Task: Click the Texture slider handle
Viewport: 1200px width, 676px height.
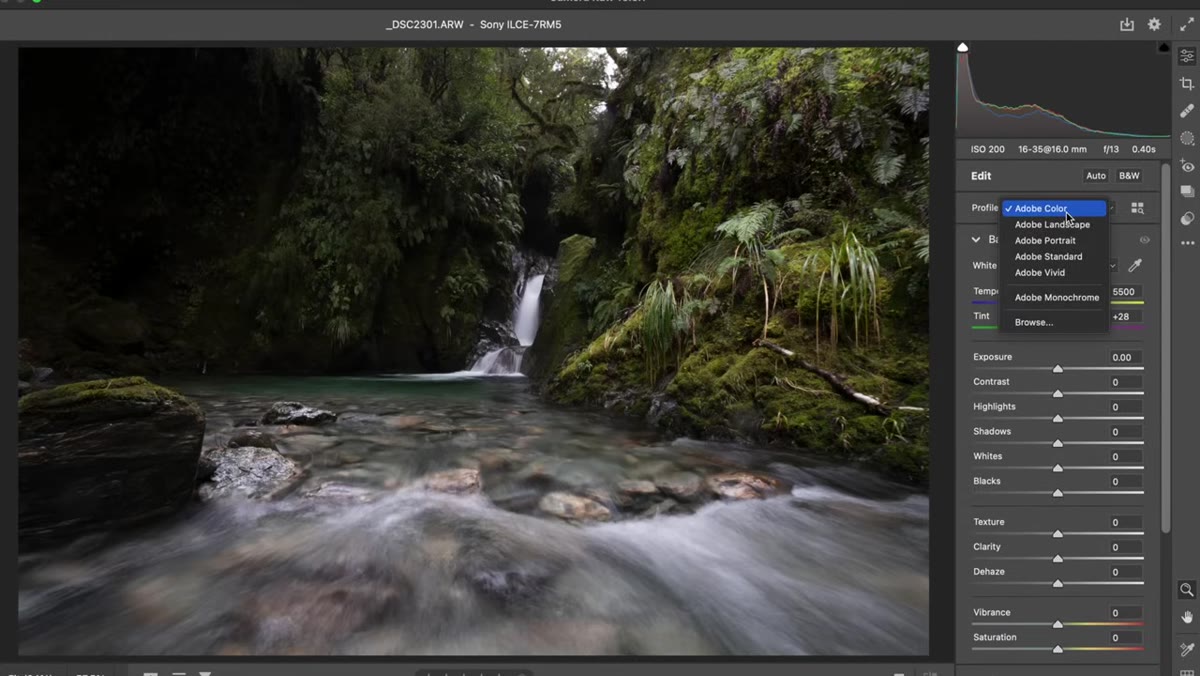Action: point(1058,534)
